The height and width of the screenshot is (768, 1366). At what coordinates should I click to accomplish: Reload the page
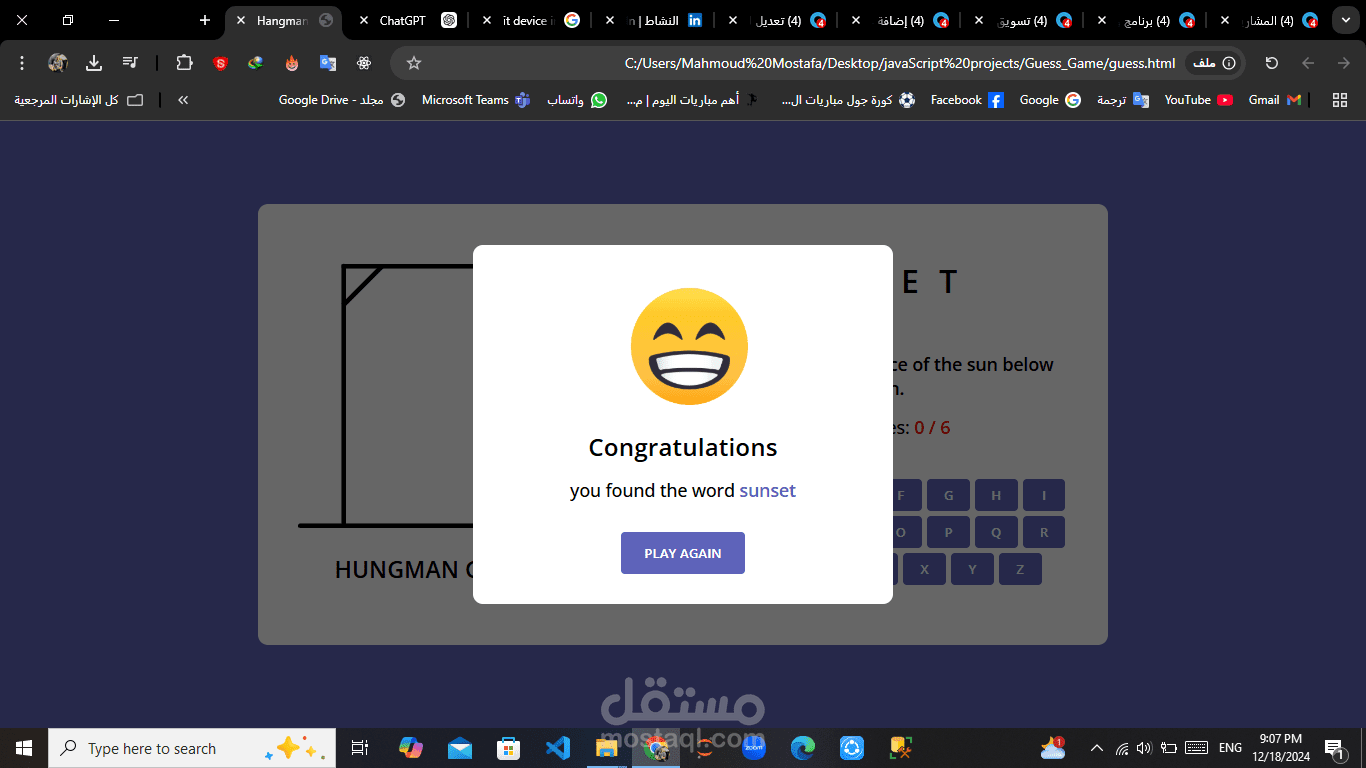coord(1272,63)
